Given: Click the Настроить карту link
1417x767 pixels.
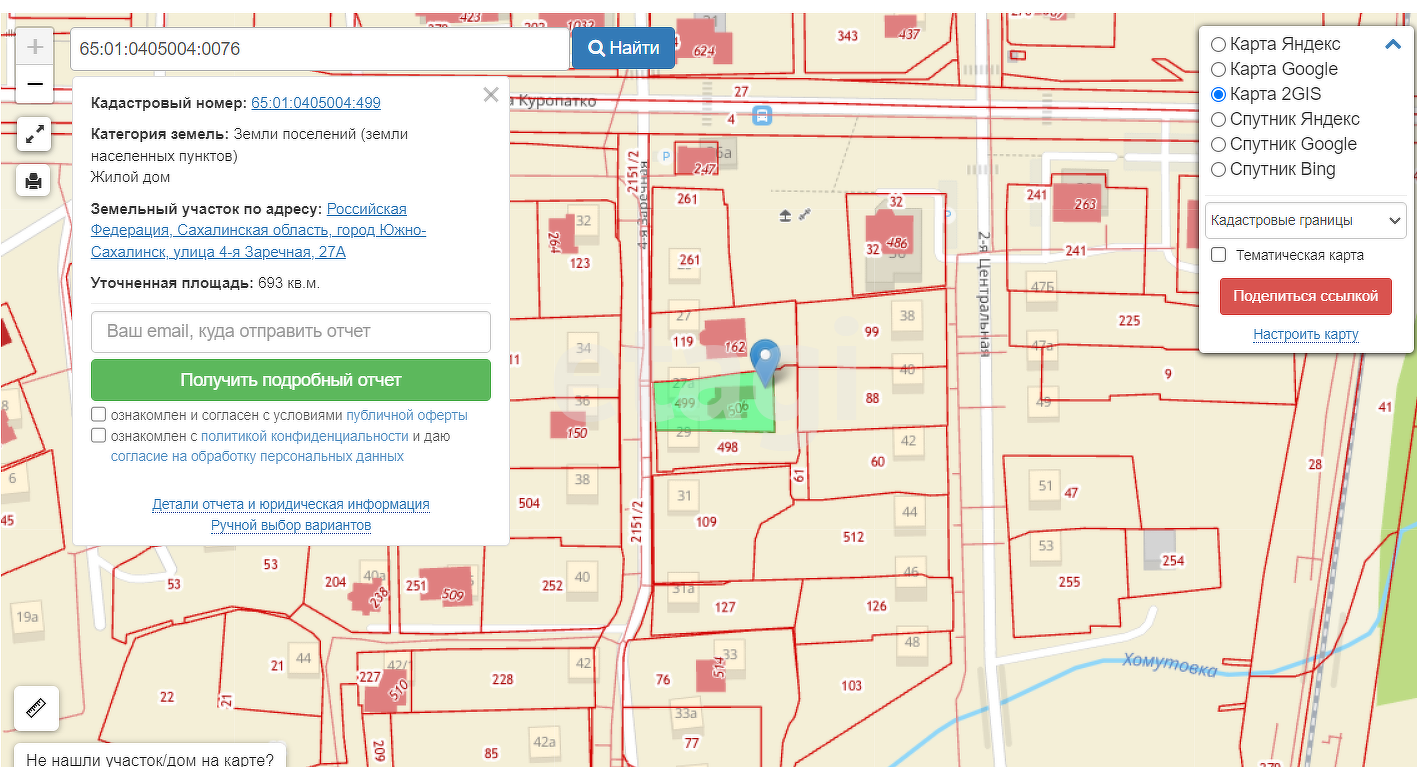Looking at the screenshot, I should click(x=1305, y=334).
